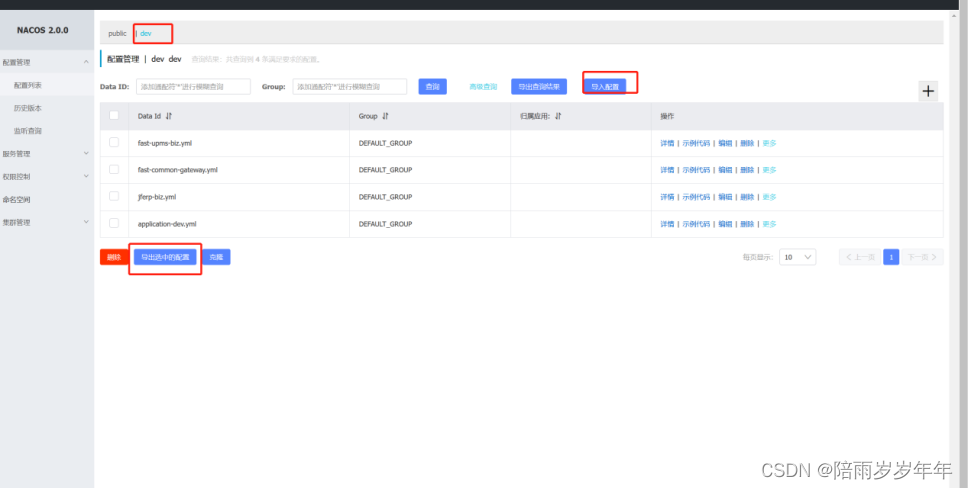The height and width of the screenshot is (489, 968).
Task: Sort table by Data Id column icon
Action: tap(169, 116)
